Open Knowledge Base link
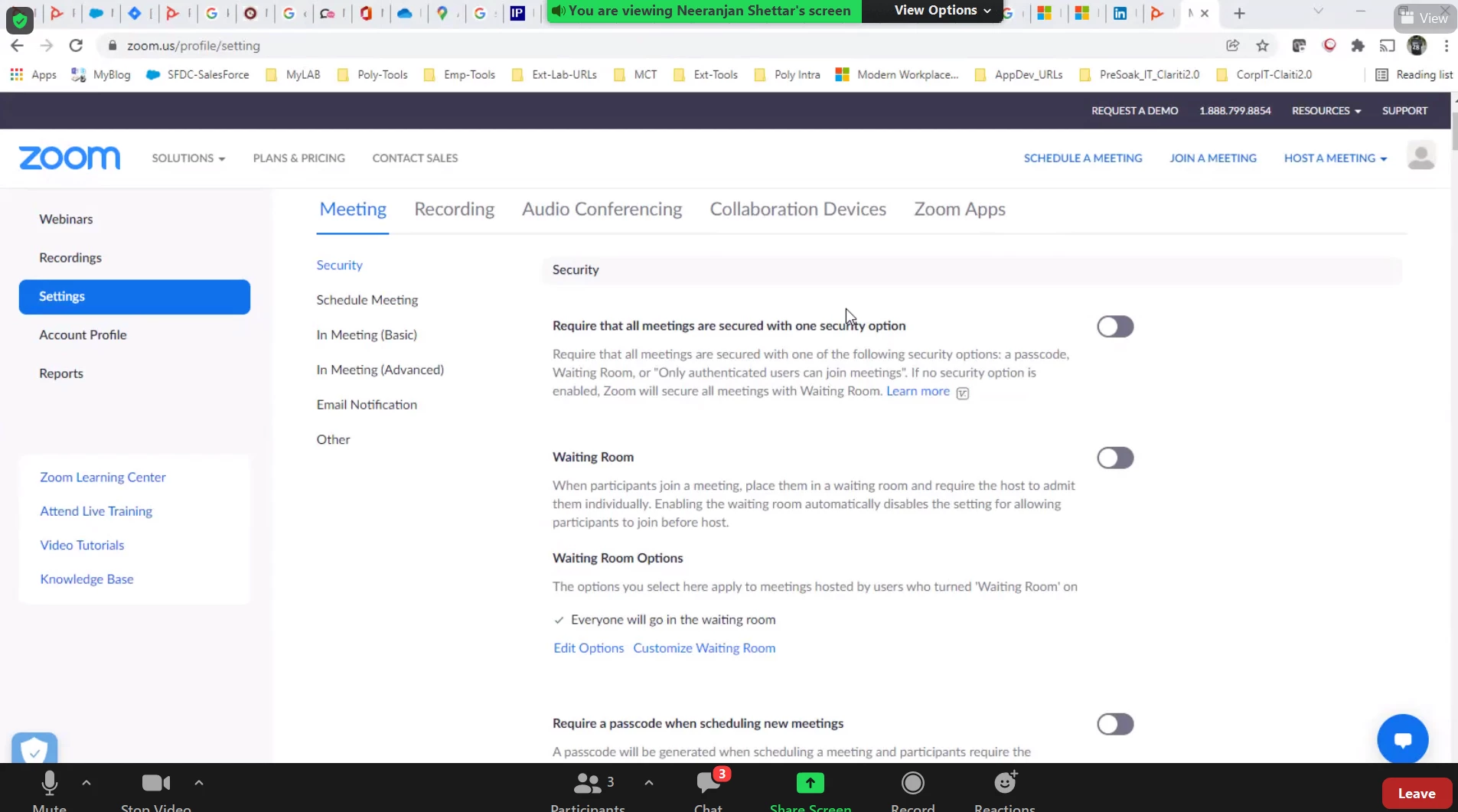Viewport: 1458px width, 812px height. pyautogui.click(x=86, y=579)
